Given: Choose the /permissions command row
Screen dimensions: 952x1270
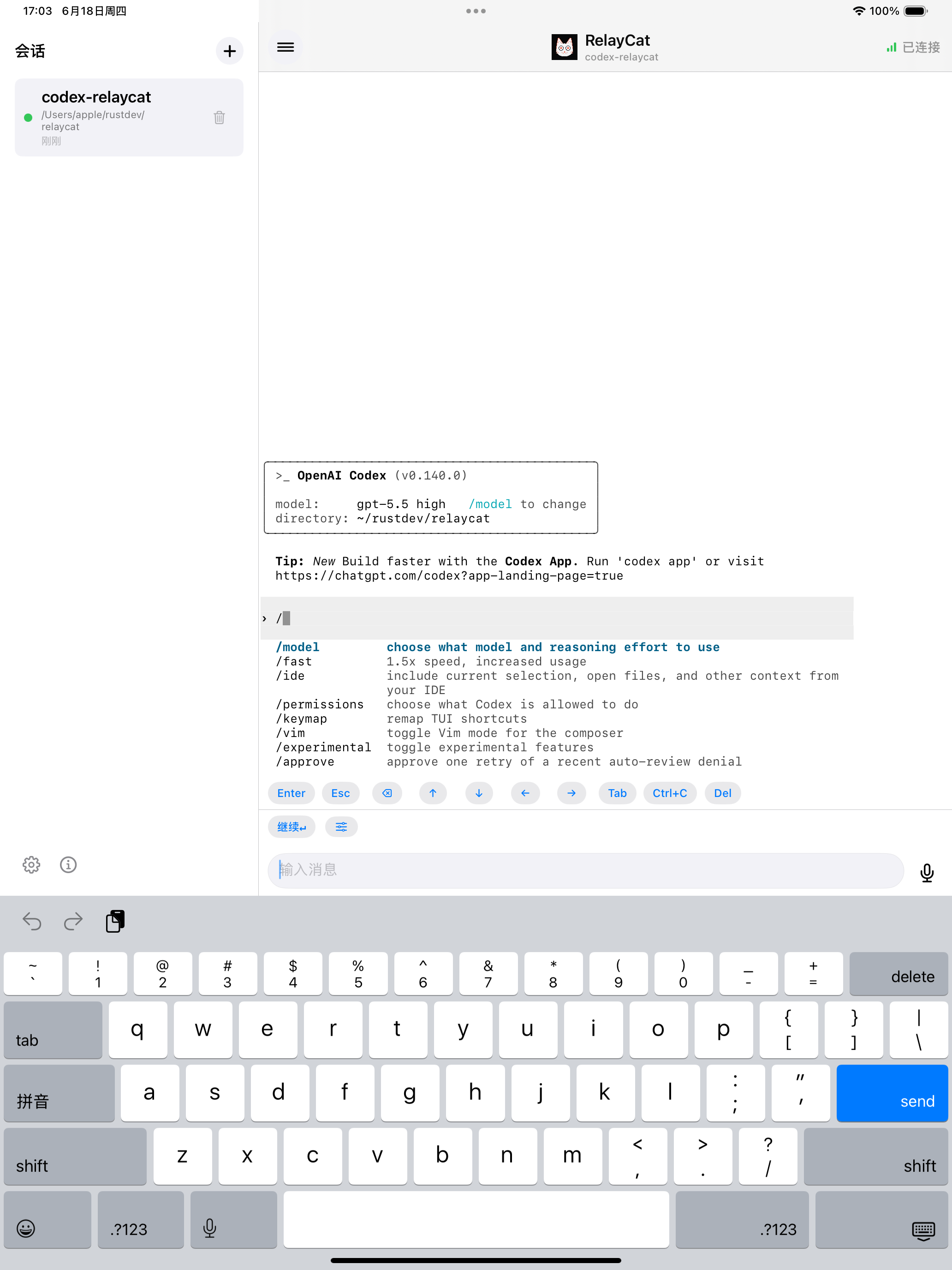Looking at the screenshot, I should [x=457, y=705].
